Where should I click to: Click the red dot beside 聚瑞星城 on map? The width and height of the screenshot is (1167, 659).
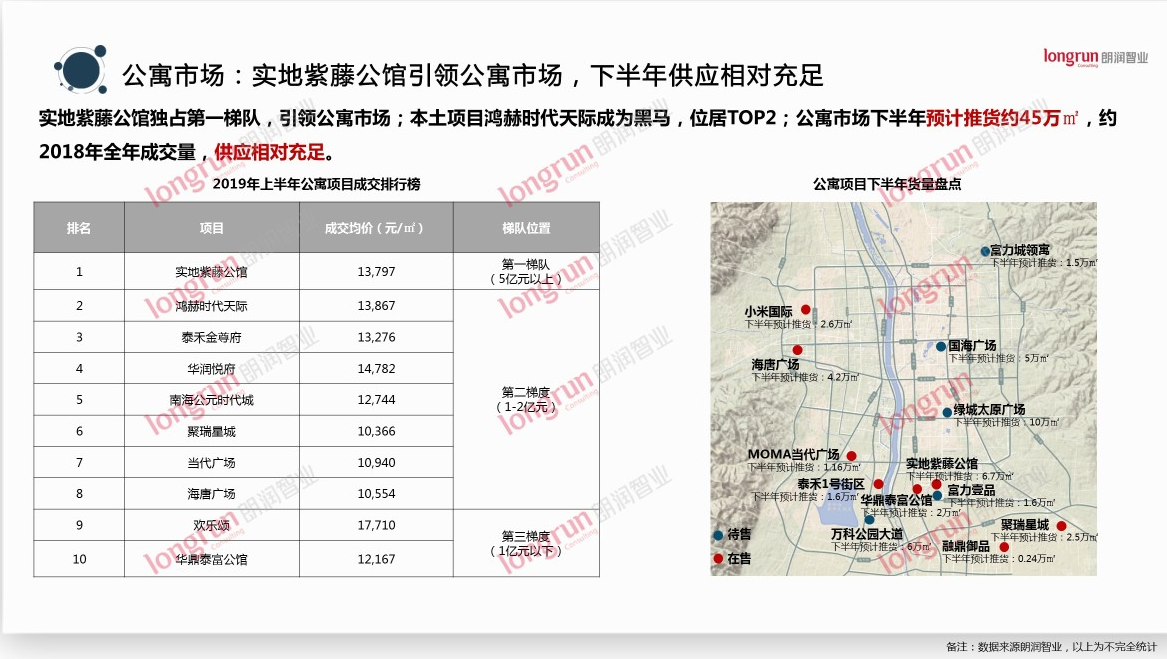(1061, 526)
